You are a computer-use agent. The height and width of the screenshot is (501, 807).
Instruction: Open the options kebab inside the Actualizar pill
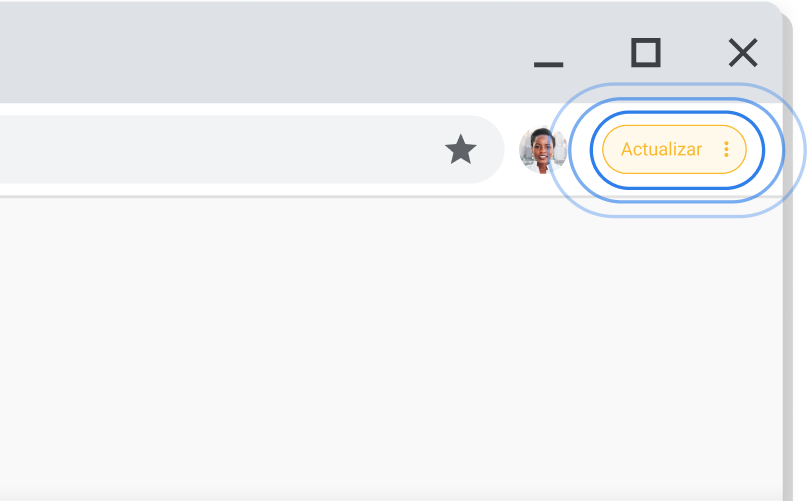click(727, 150)
